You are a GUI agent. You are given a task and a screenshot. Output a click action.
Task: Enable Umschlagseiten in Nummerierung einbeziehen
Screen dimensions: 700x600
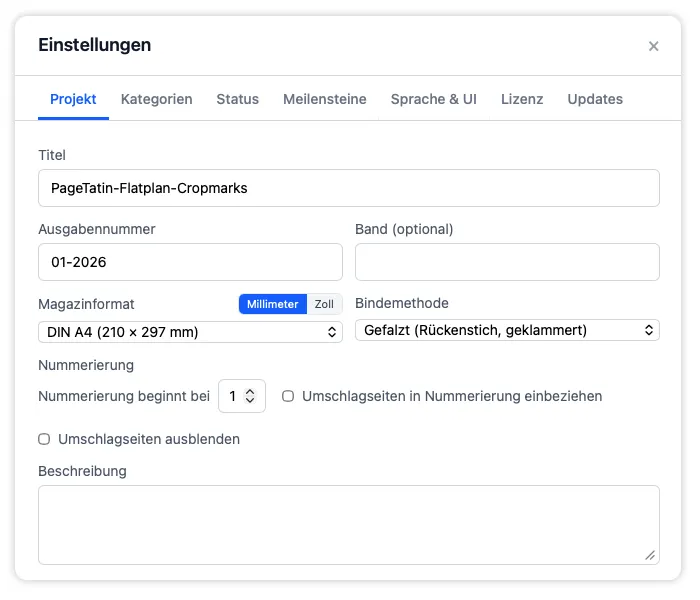288,396
